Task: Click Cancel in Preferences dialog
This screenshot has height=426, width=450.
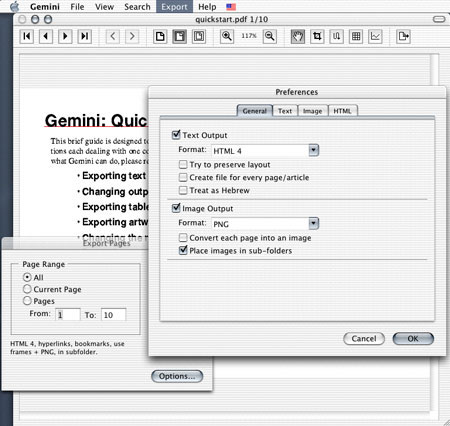Action: [x=364, y=339]
